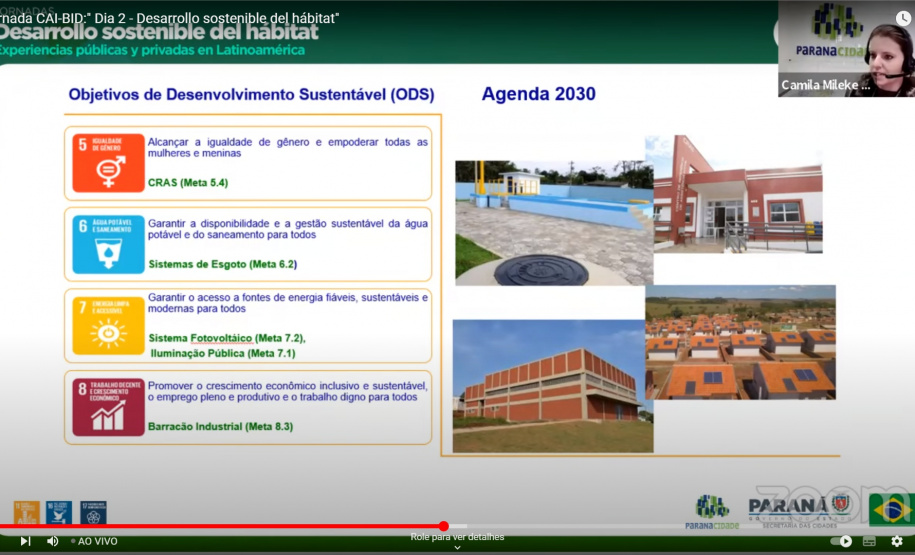Select the Camila Mileke webcam thumbnail
The height and width of the screenshot is (555, 915).
(x=846, y=48)
